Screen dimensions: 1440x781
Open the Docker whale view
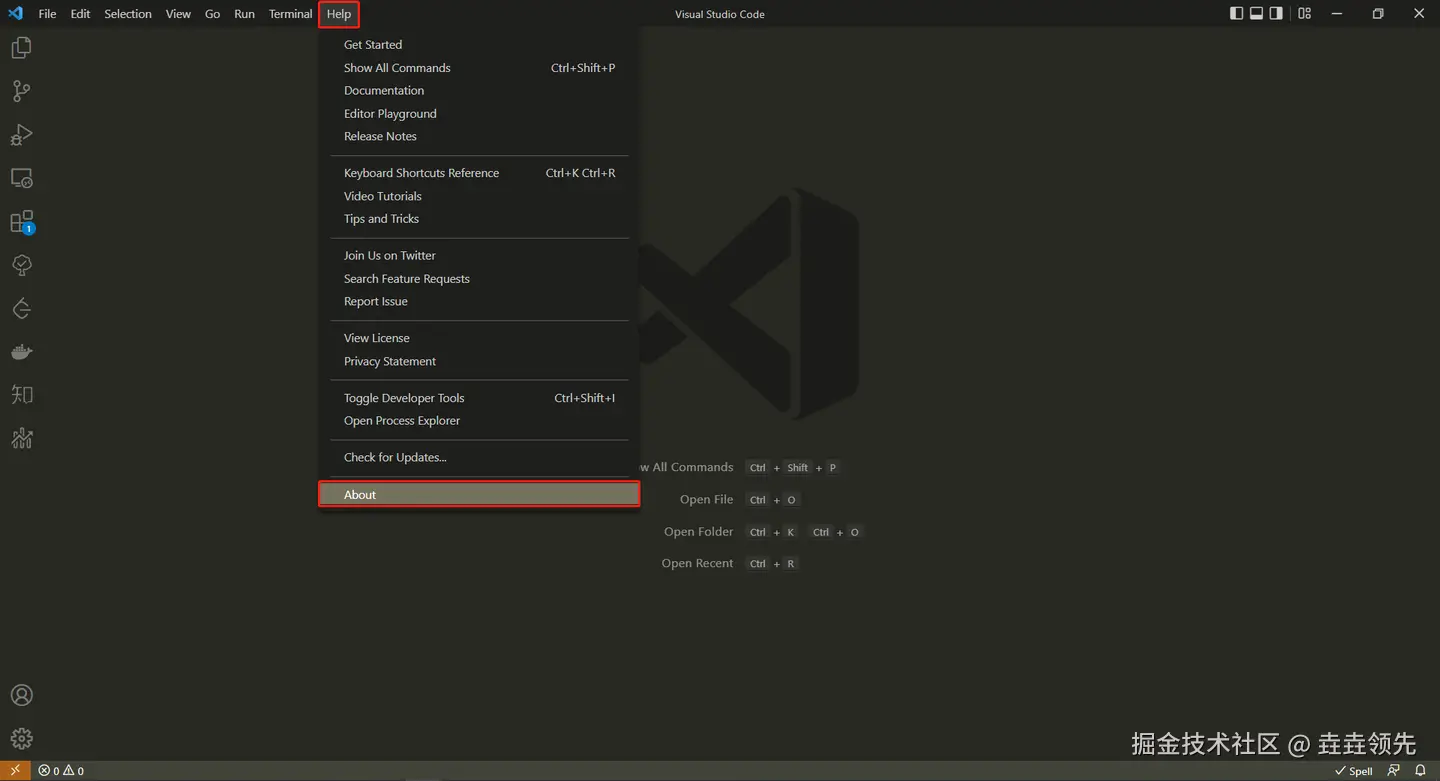[21, 352]
